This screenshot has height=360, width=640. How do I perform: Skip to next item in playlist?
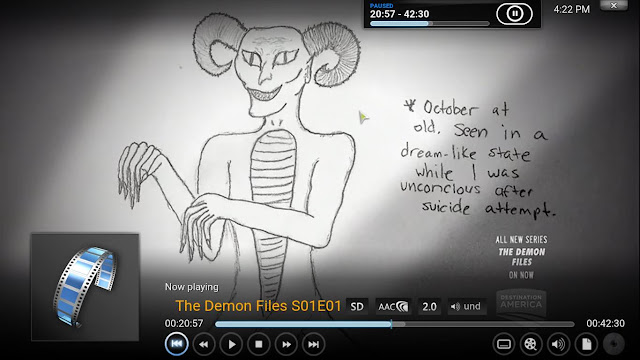click(x=313, y=344)
